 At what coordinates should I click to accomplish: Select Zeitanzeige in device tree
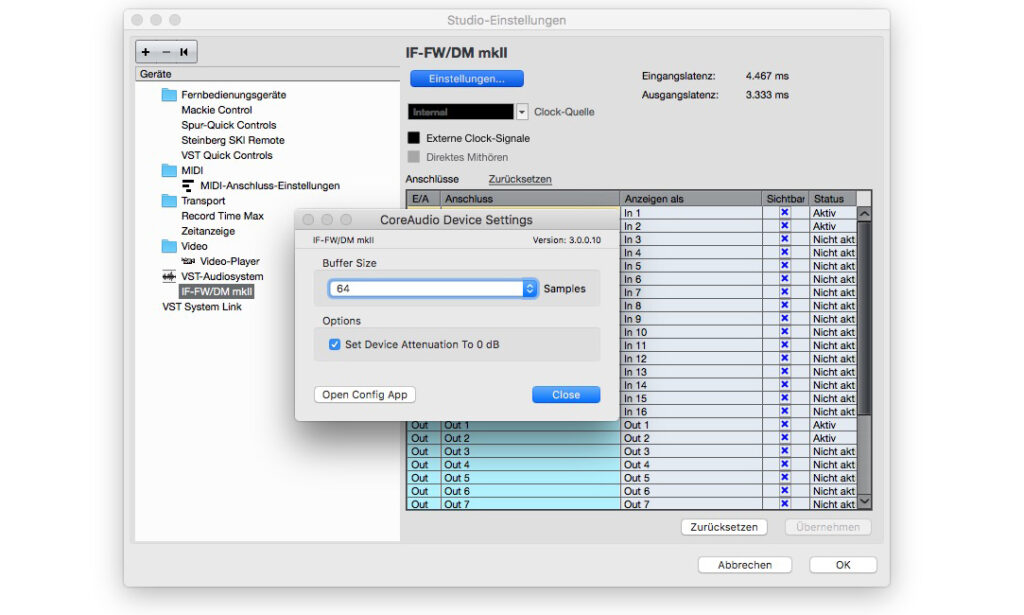coord(208,230)
